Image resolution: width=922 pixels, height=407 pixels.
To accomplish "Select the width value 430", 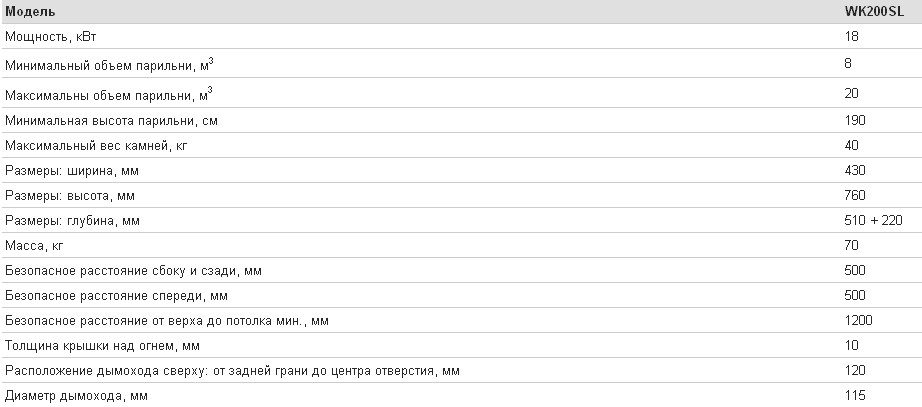I will coord(855,171).
